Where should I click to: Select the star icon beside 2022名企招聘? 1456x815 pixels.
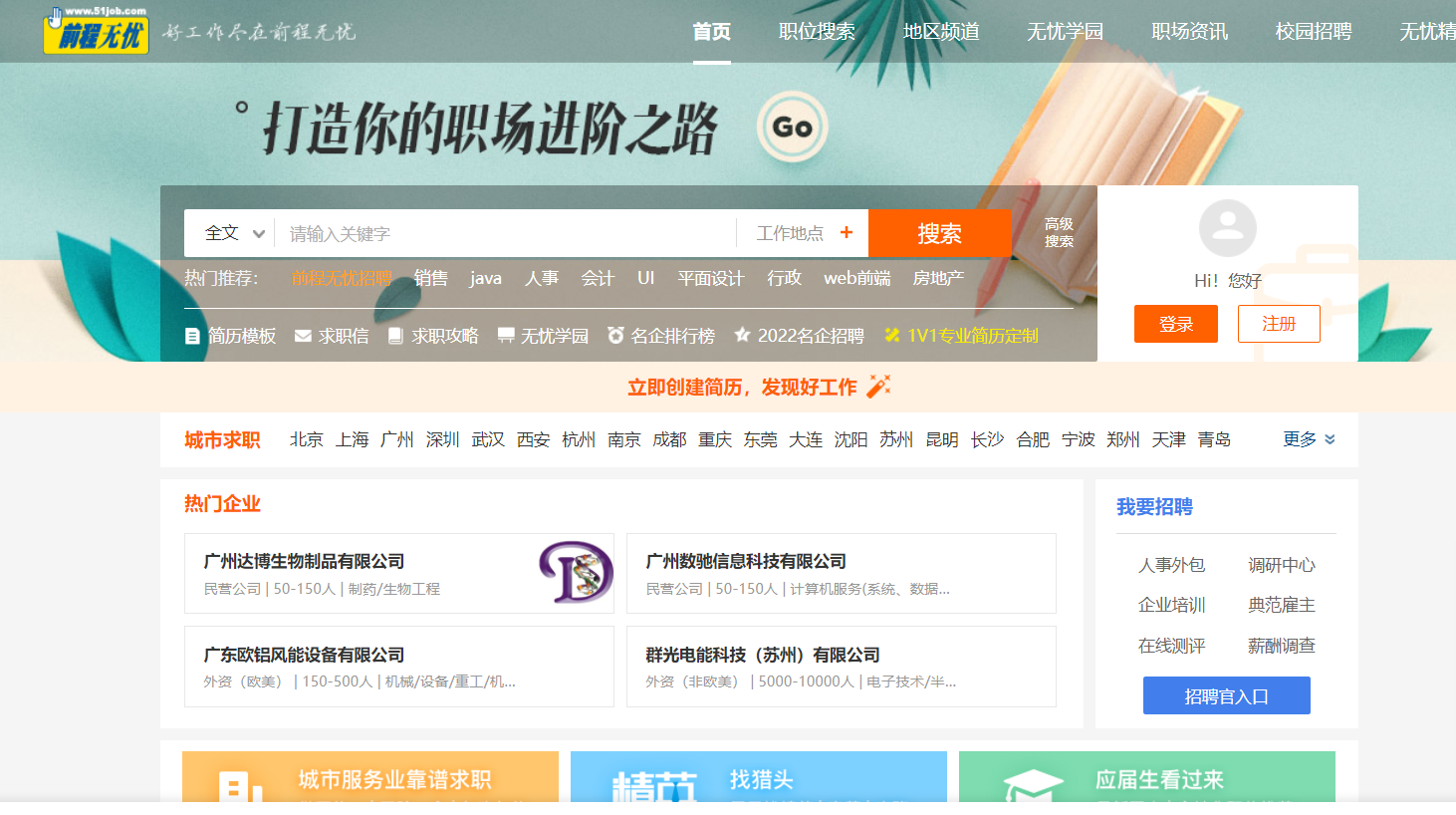pyautogui.click(x=742, y=336)
